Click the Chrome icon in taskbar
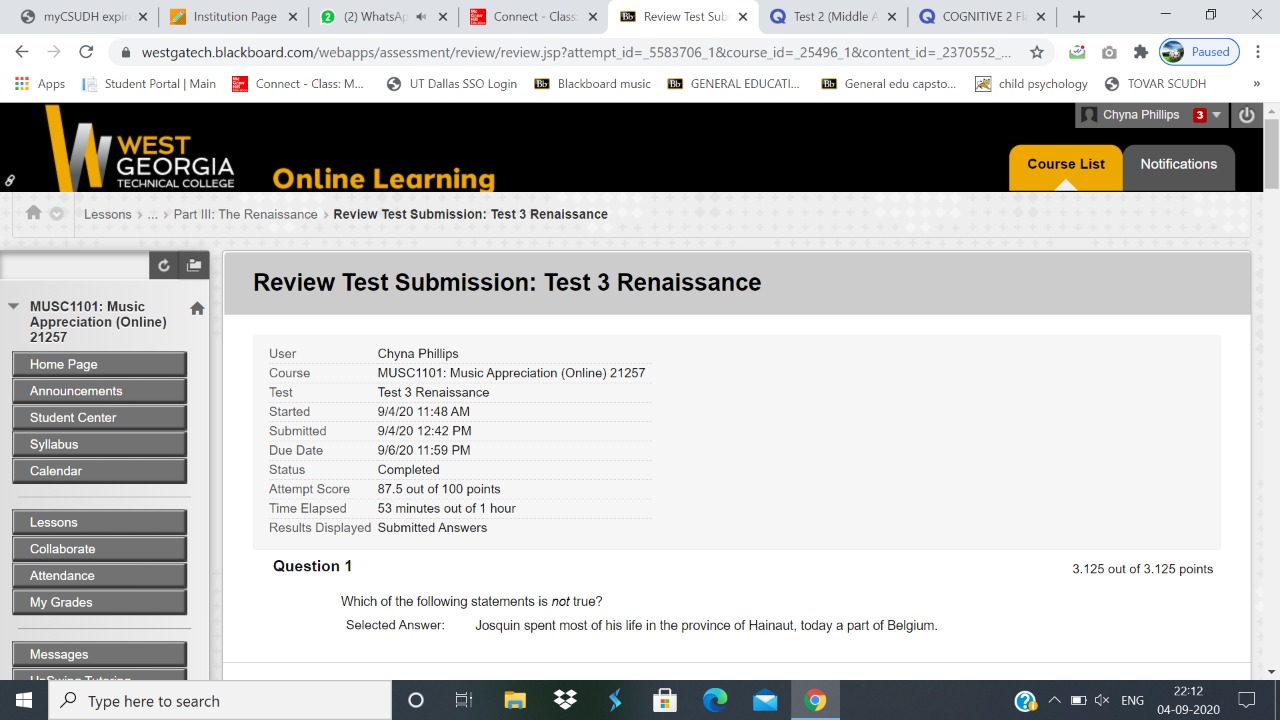1280x720 pixels. pos(815,700)
